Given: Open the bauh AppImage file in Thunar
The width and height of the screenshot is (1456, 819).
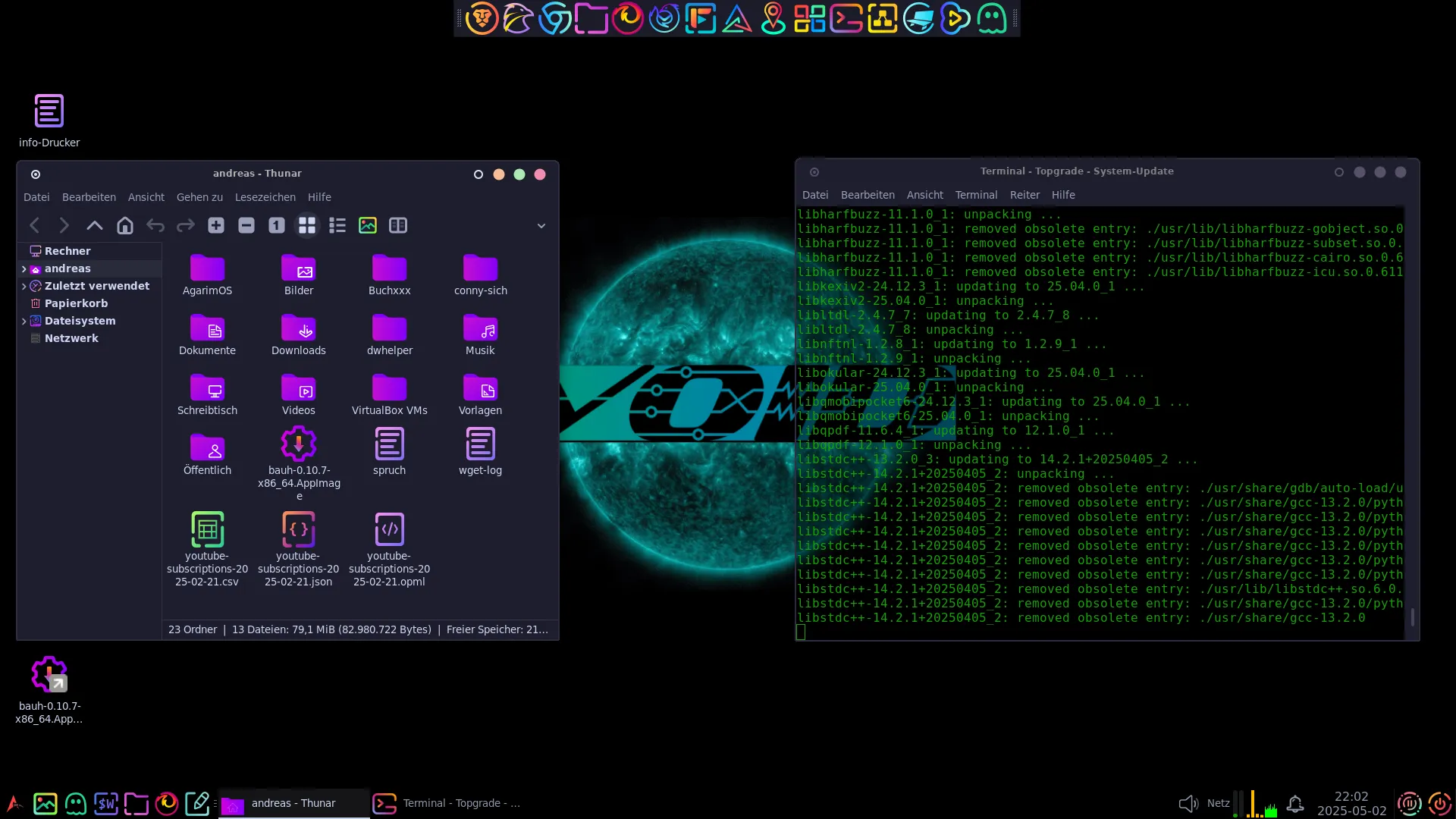Looking at the screenshot, I should click(x=299, y=444).
